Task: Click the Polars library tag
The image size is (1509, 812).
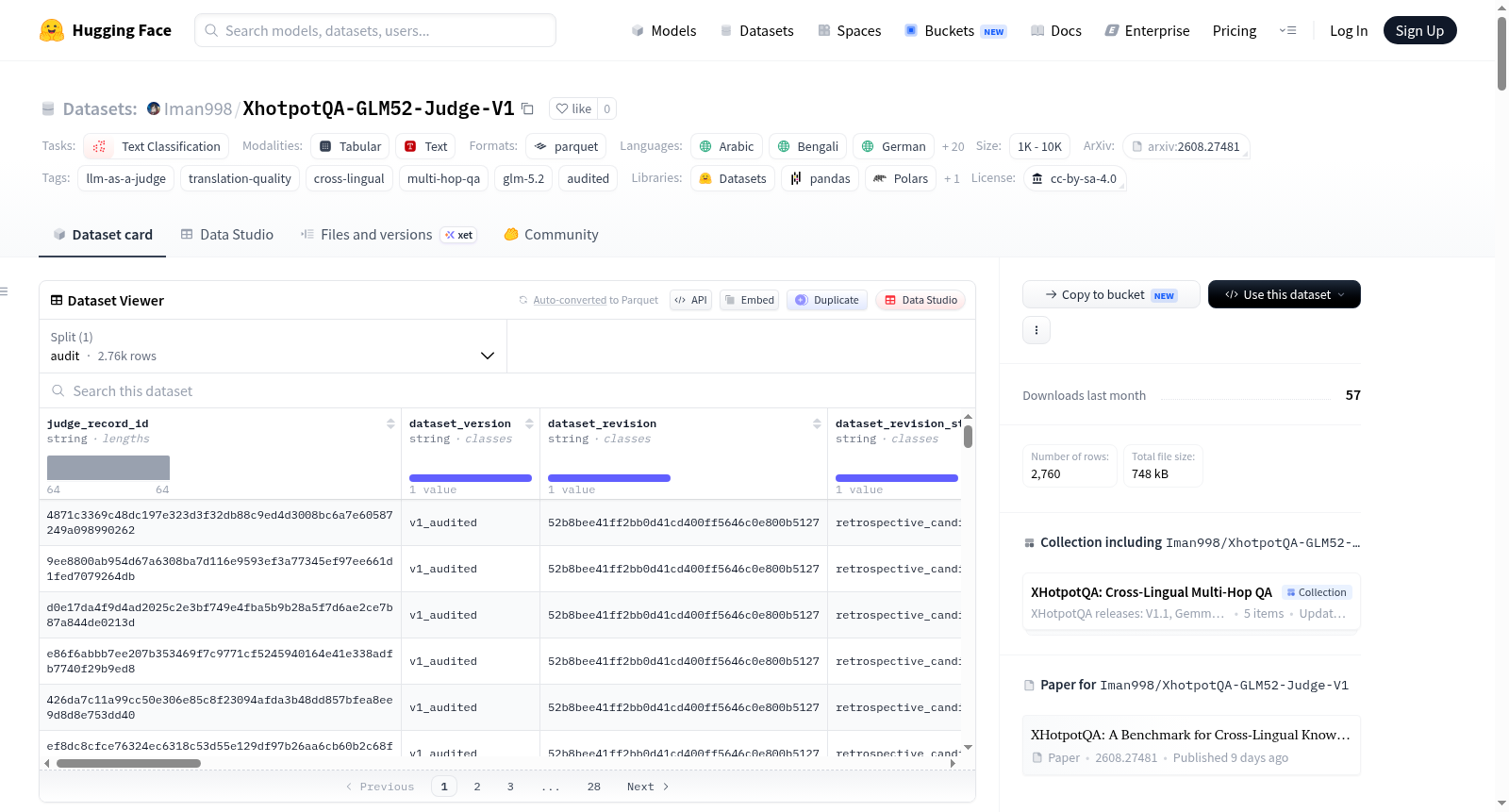Action: click(901, 178)
